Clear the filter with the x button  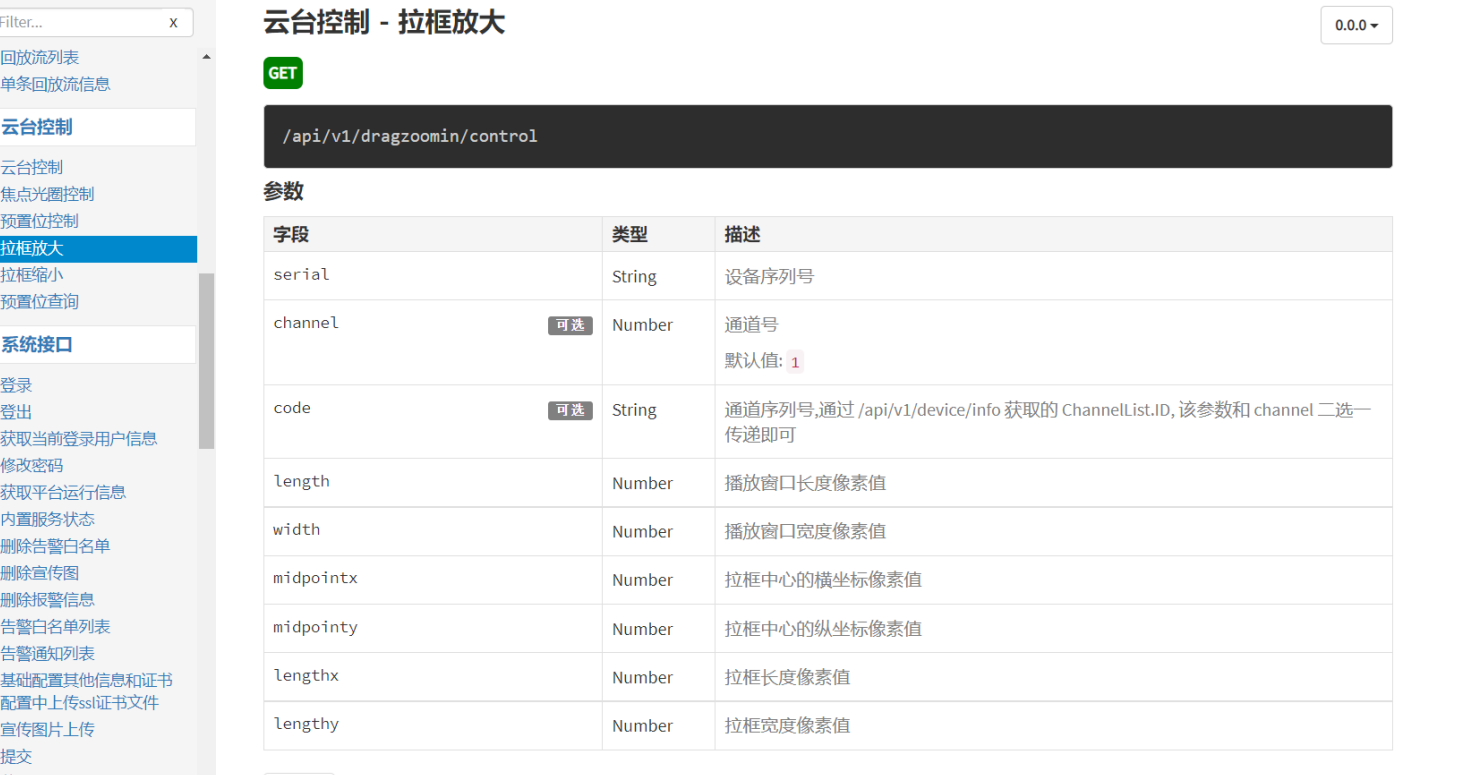coord(173,22)
